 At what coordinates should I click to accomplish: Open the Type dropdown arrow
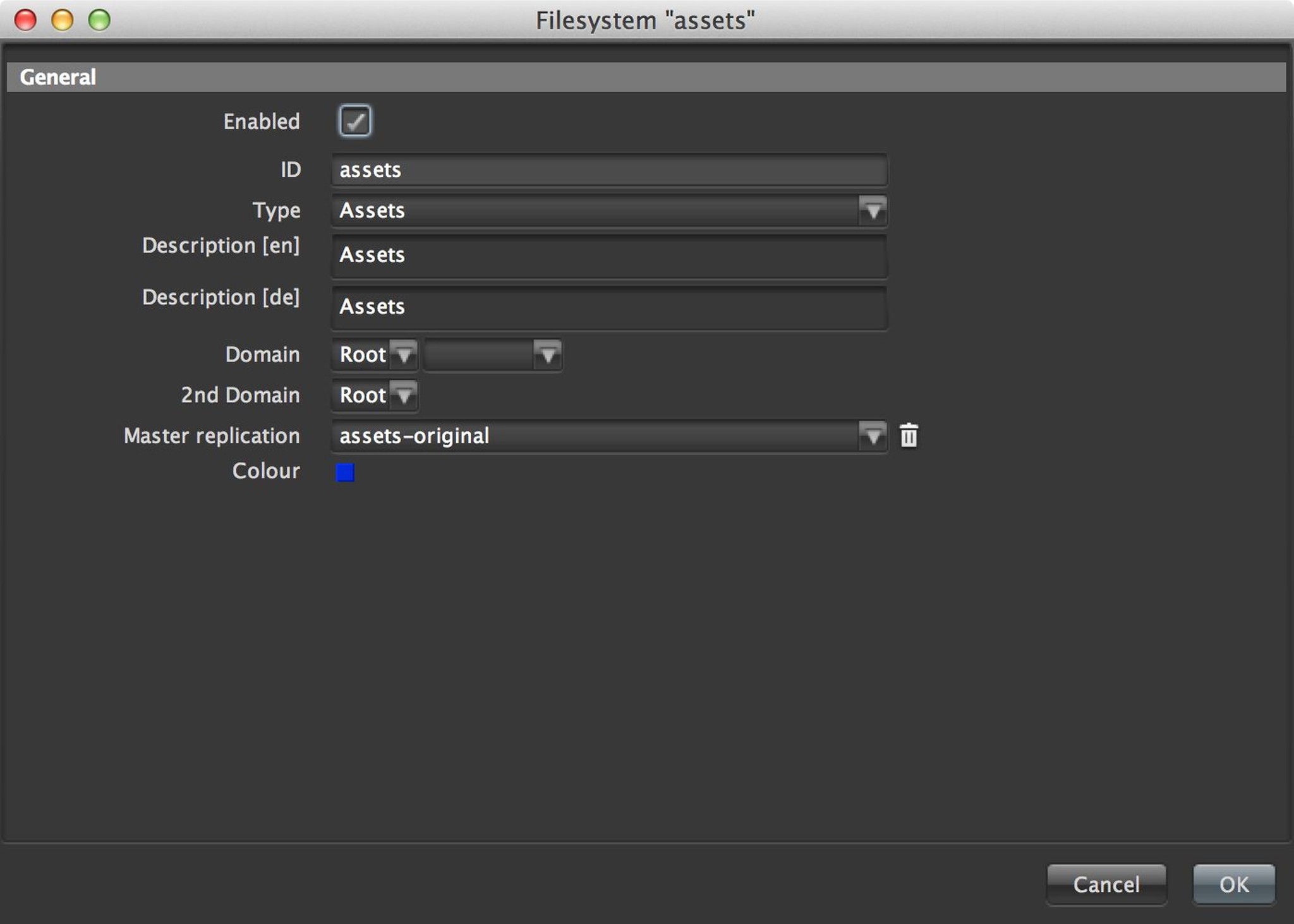pyautogui.click(x=873, y=210)
